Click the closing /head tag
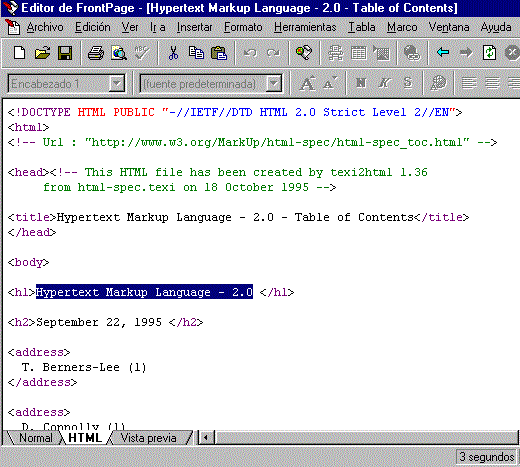 (x=32, y=232)
